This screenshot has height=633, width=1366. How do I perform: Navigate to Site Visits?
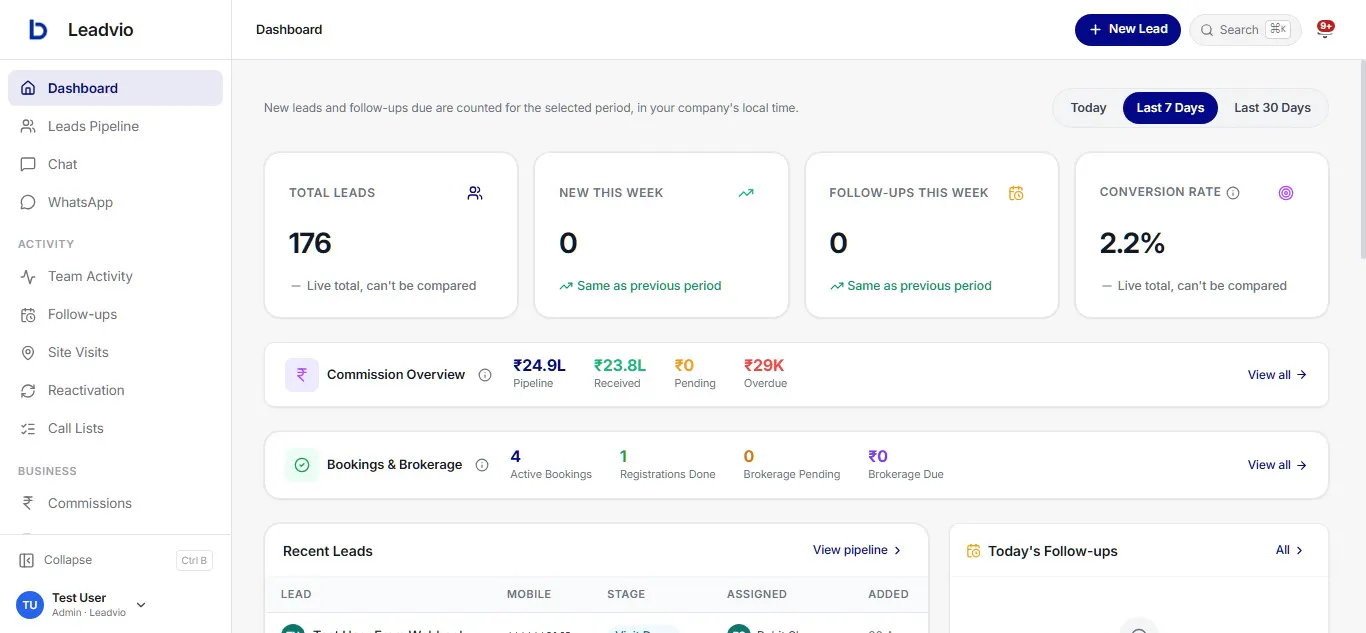[x=115, y=352]
